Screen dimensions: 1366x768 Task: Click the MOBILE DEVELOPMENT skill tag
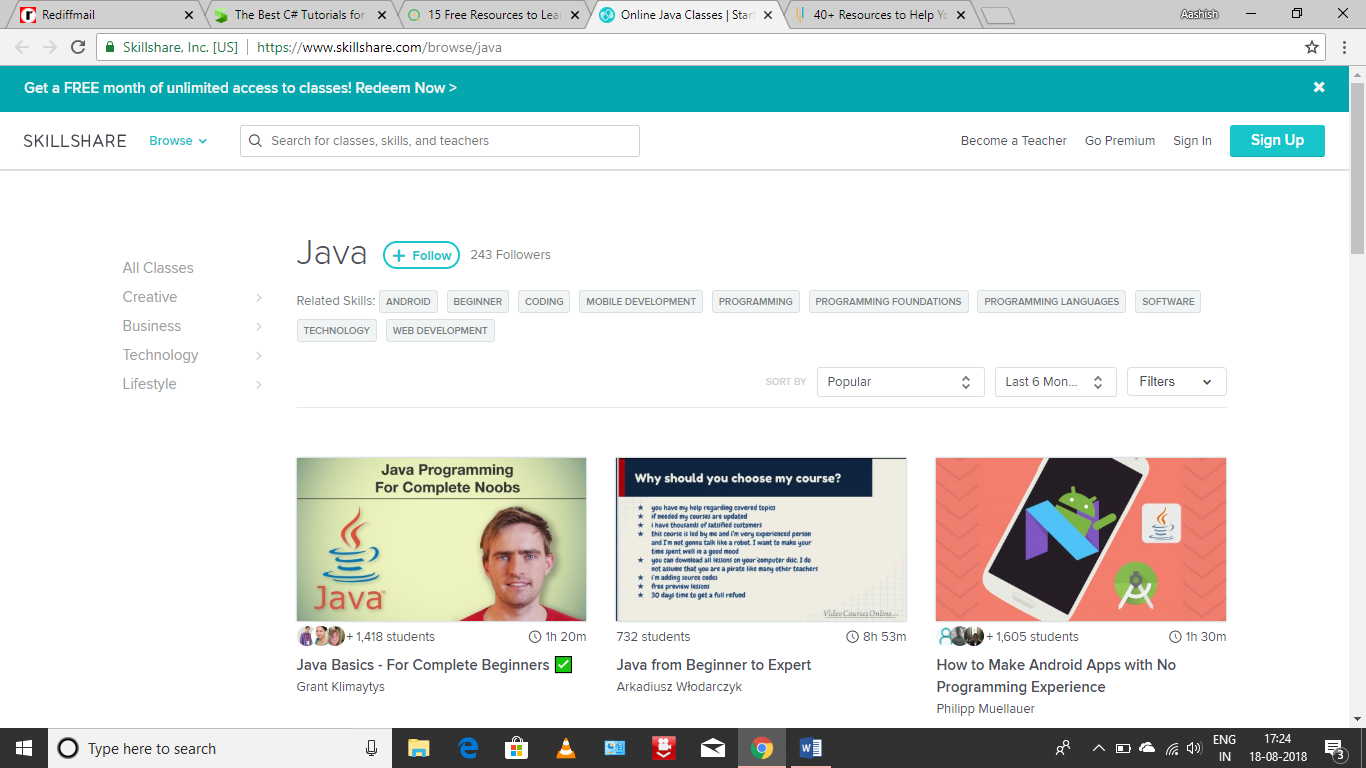pyautogui.click(x=641, y=301)
